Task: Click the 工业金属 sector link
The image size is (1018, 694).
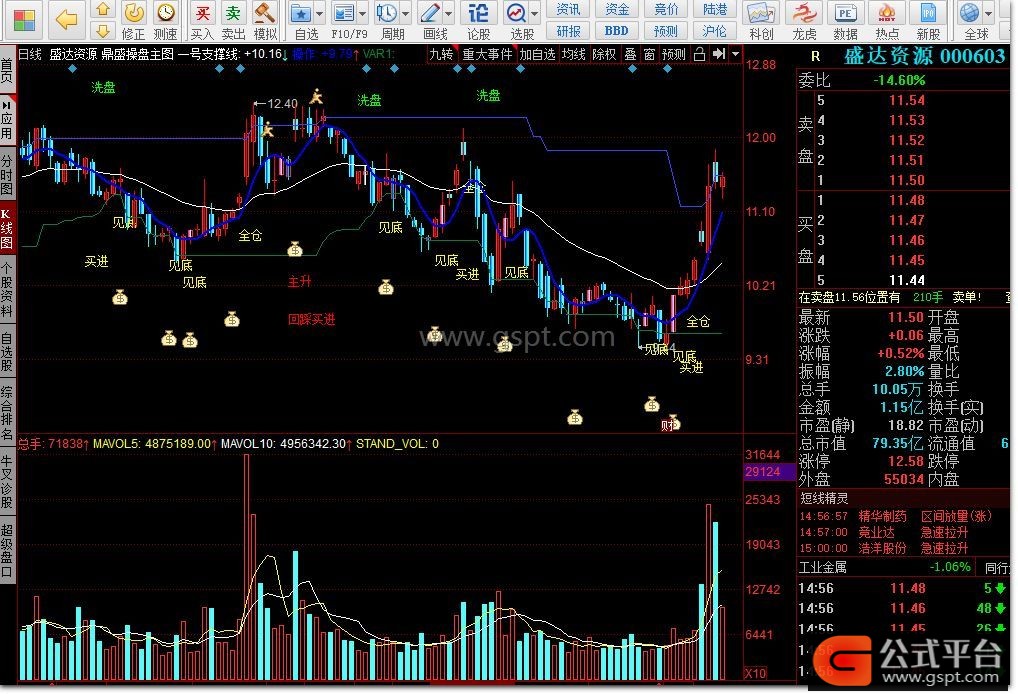Action: [x=823, y=567]
